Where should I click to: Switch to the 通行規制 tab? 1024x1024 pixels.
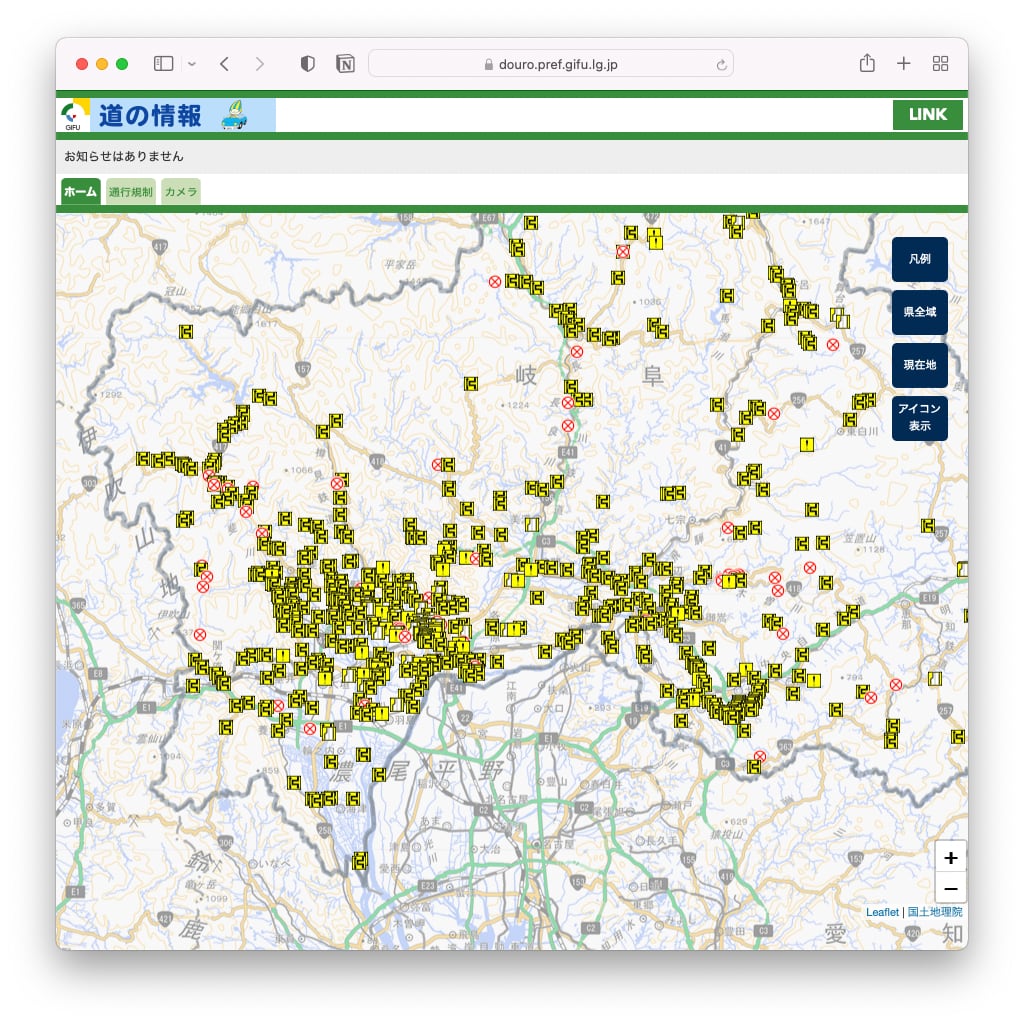131,192
